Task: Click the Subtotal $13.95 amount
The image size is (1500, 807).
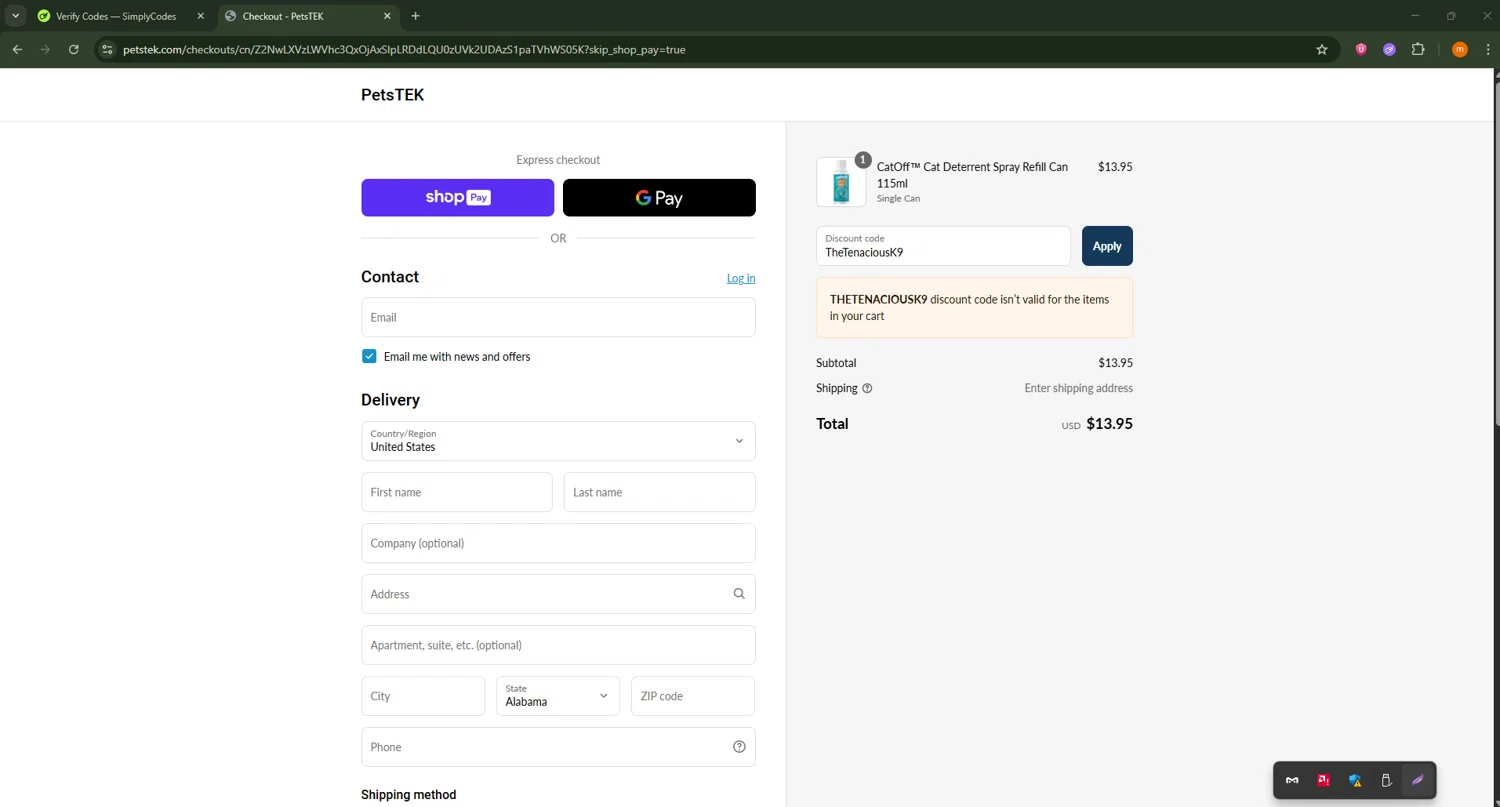Action: point(1115,363)
